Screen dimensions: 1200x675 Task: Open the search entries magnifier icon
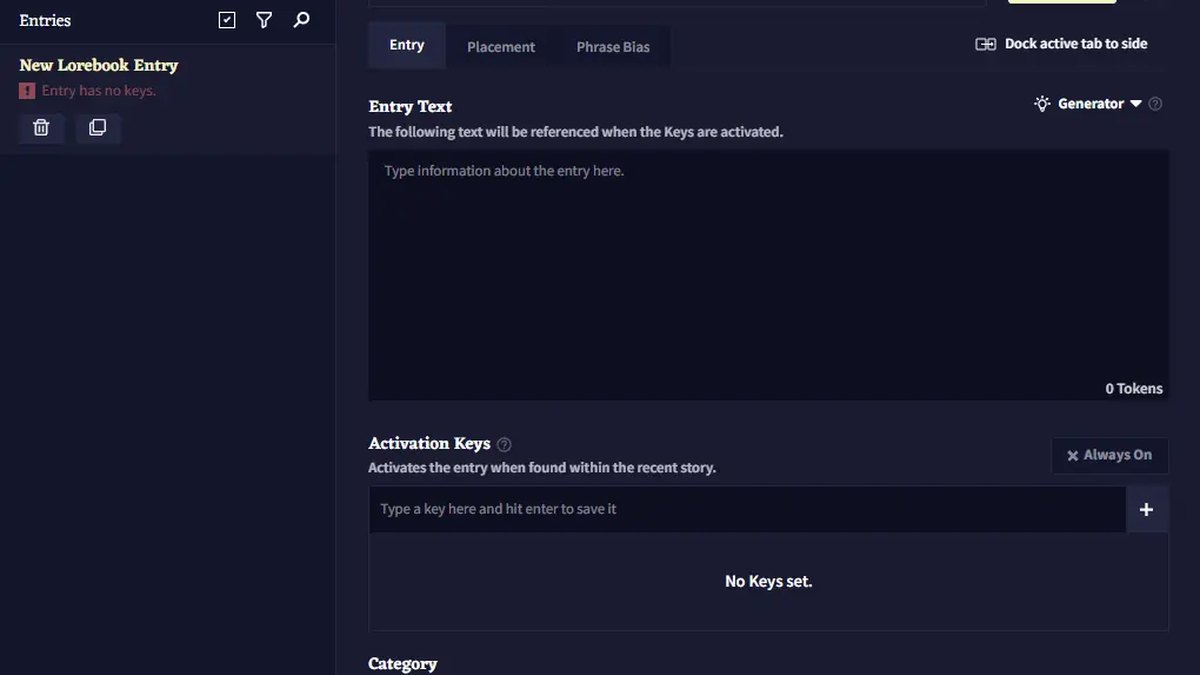tap(301, 20)
